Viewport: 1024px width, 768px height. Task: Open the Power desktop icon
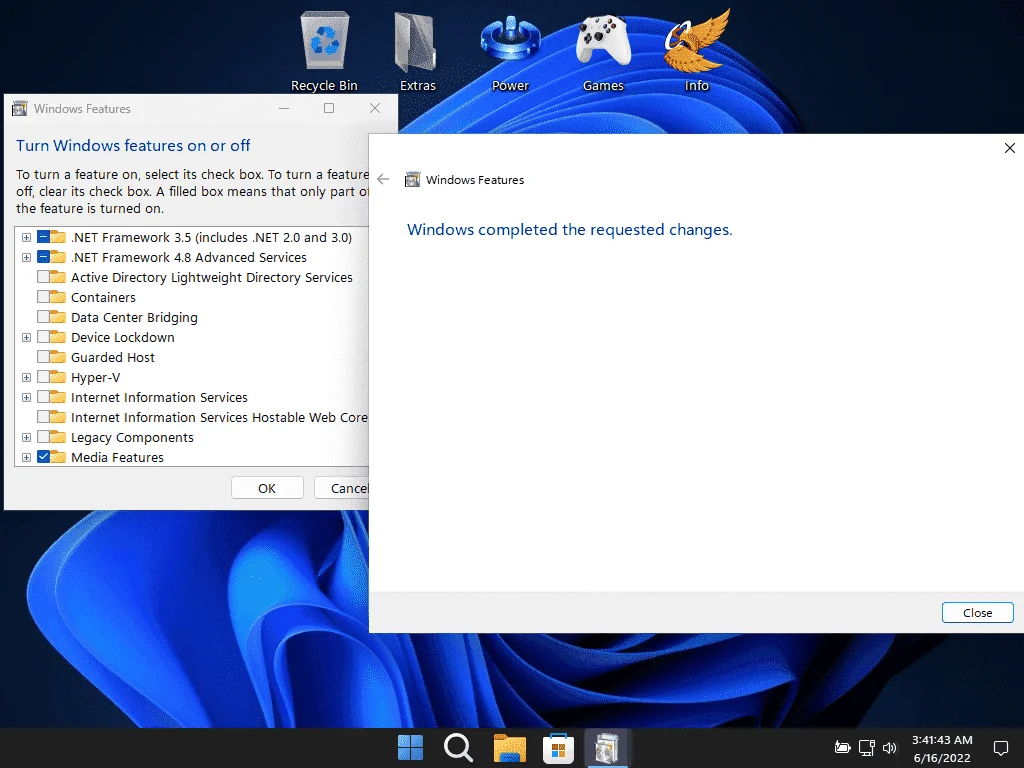(510, 52)
